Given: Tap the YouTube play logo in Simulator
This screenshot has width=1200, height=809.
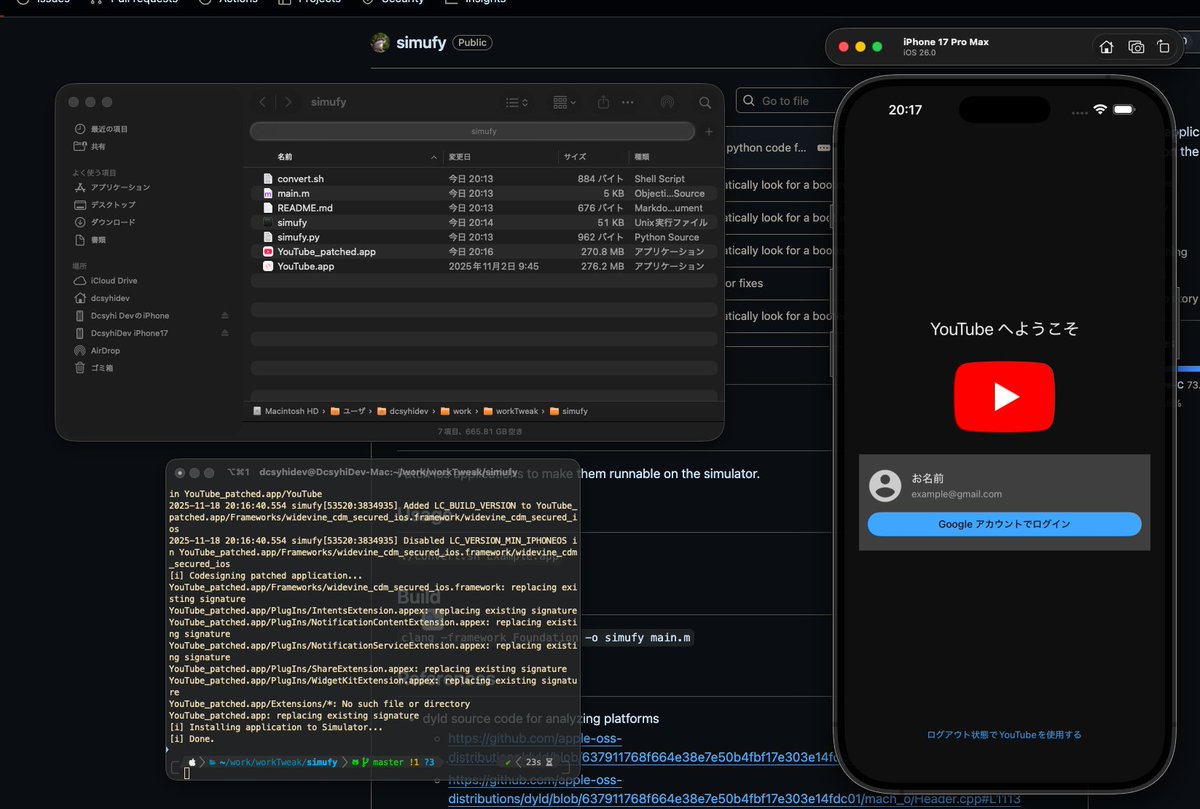Looking at the screenshot, I should (1004, 397).
